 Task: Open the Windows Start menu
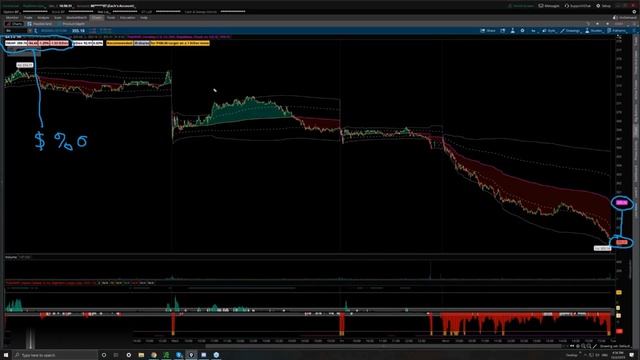[6, 355]
